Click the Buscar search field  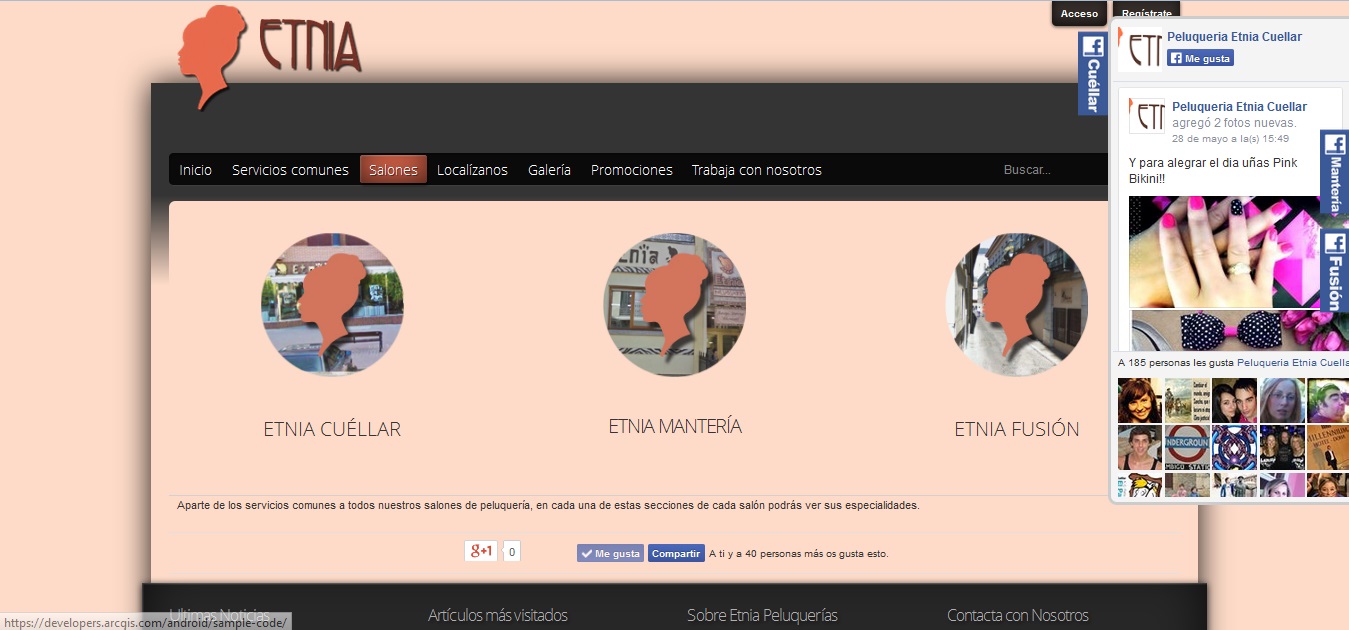(x=1050, y=170)
